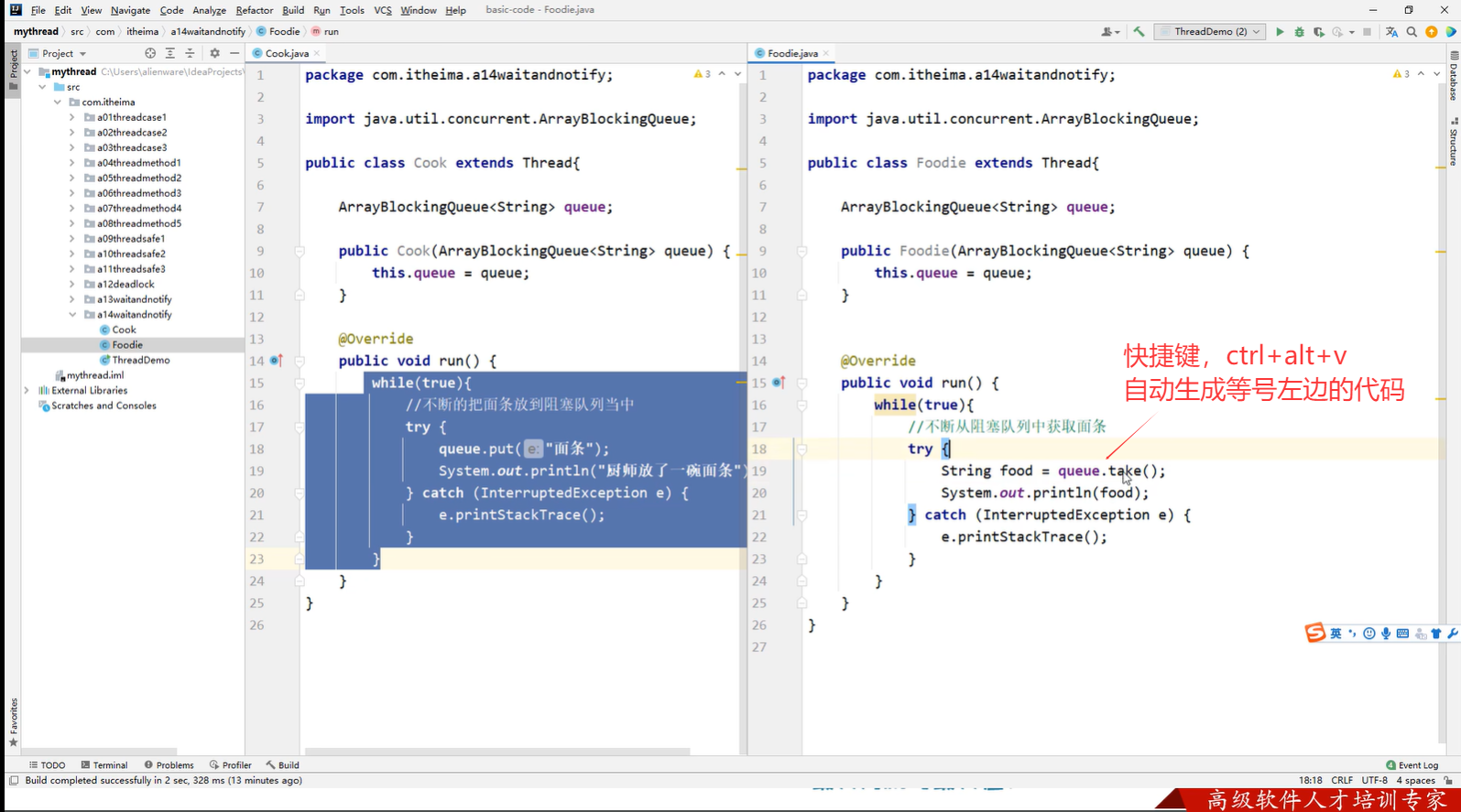Screen dimensions: 1461x812
Task: Run ThreadDemo with the green play icon
Action: click(x=1280, y=32)
